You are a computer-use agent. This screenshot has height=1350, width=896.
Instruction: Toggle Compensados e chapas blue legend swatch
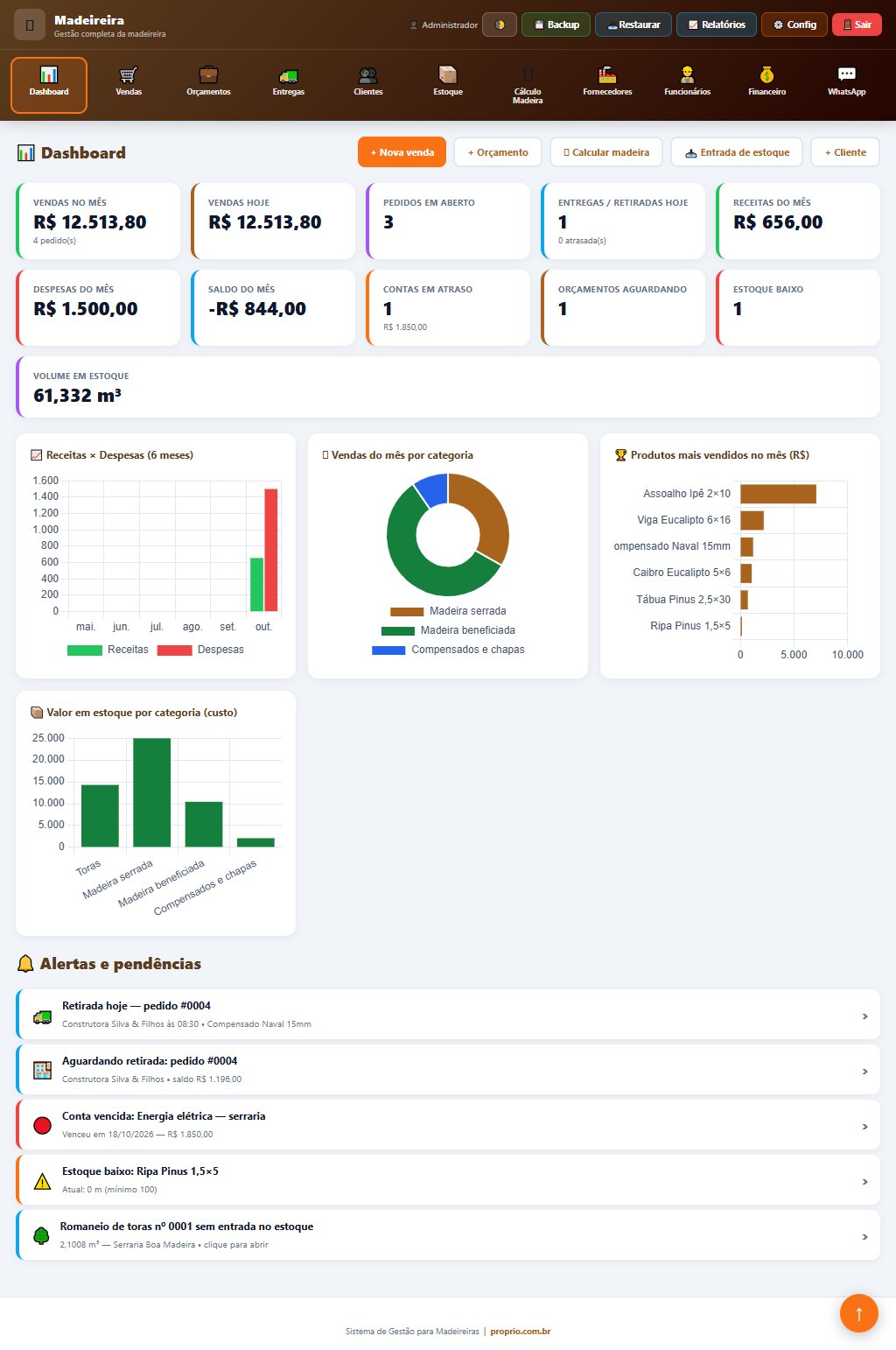coord(388,650)
